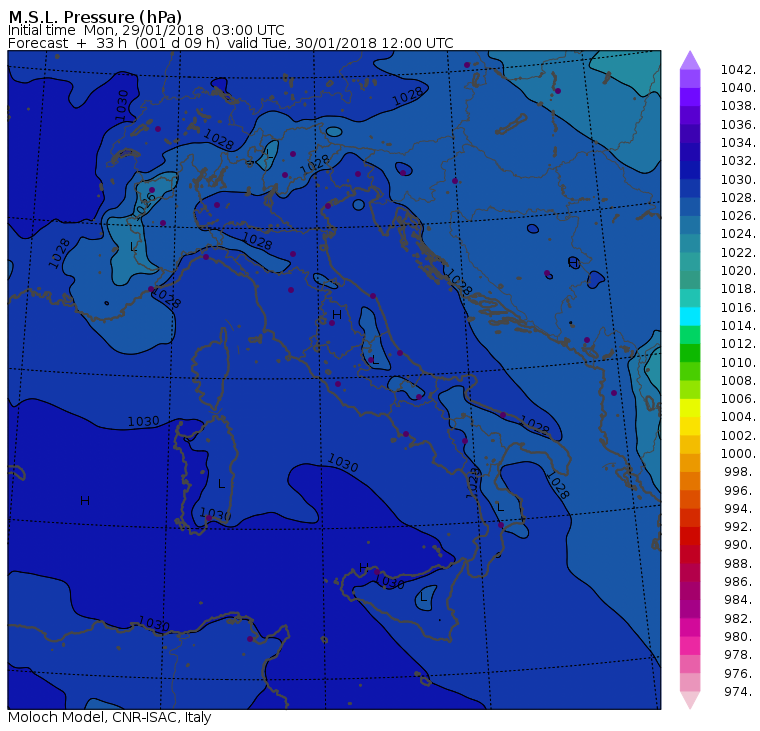Click the 1026 contour label on the map
The image size is (760, 731).
[145, 204]
